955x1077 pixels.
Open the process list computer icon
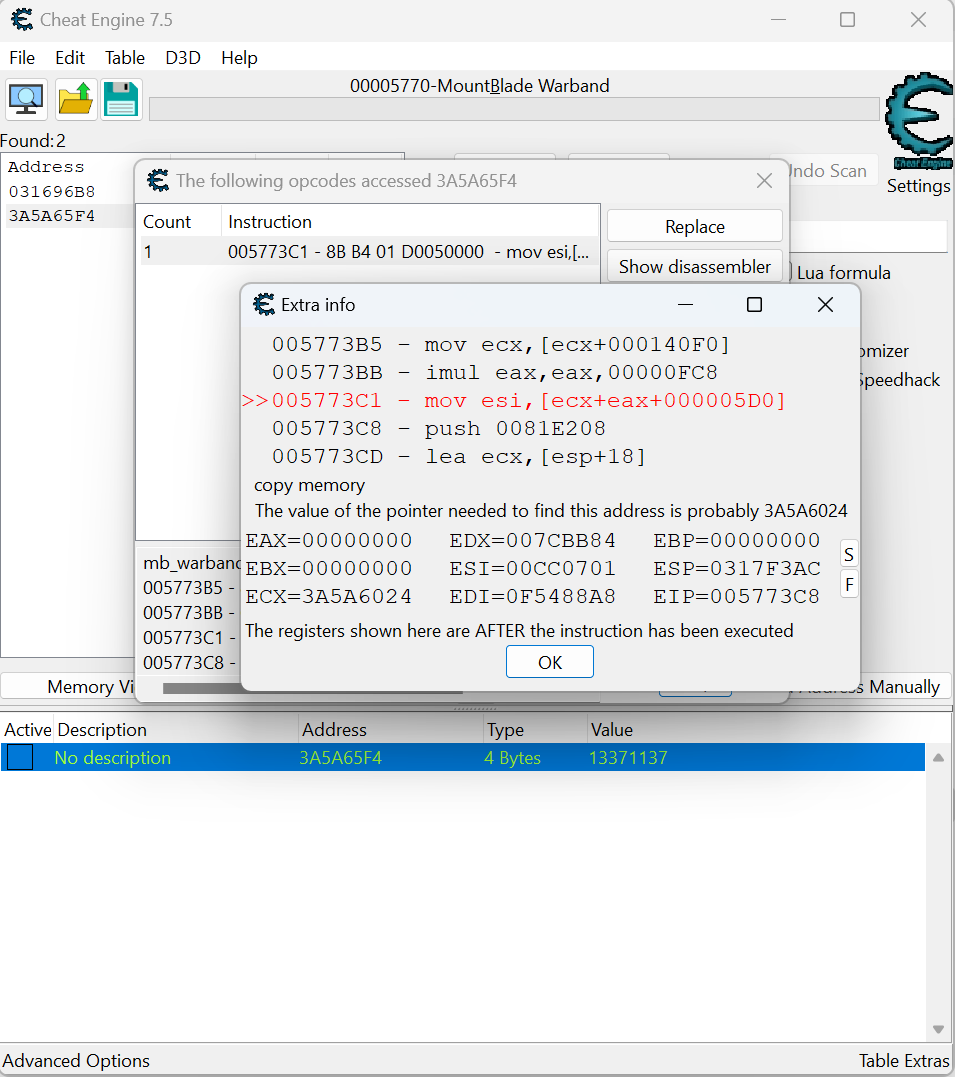pos(27,100)
